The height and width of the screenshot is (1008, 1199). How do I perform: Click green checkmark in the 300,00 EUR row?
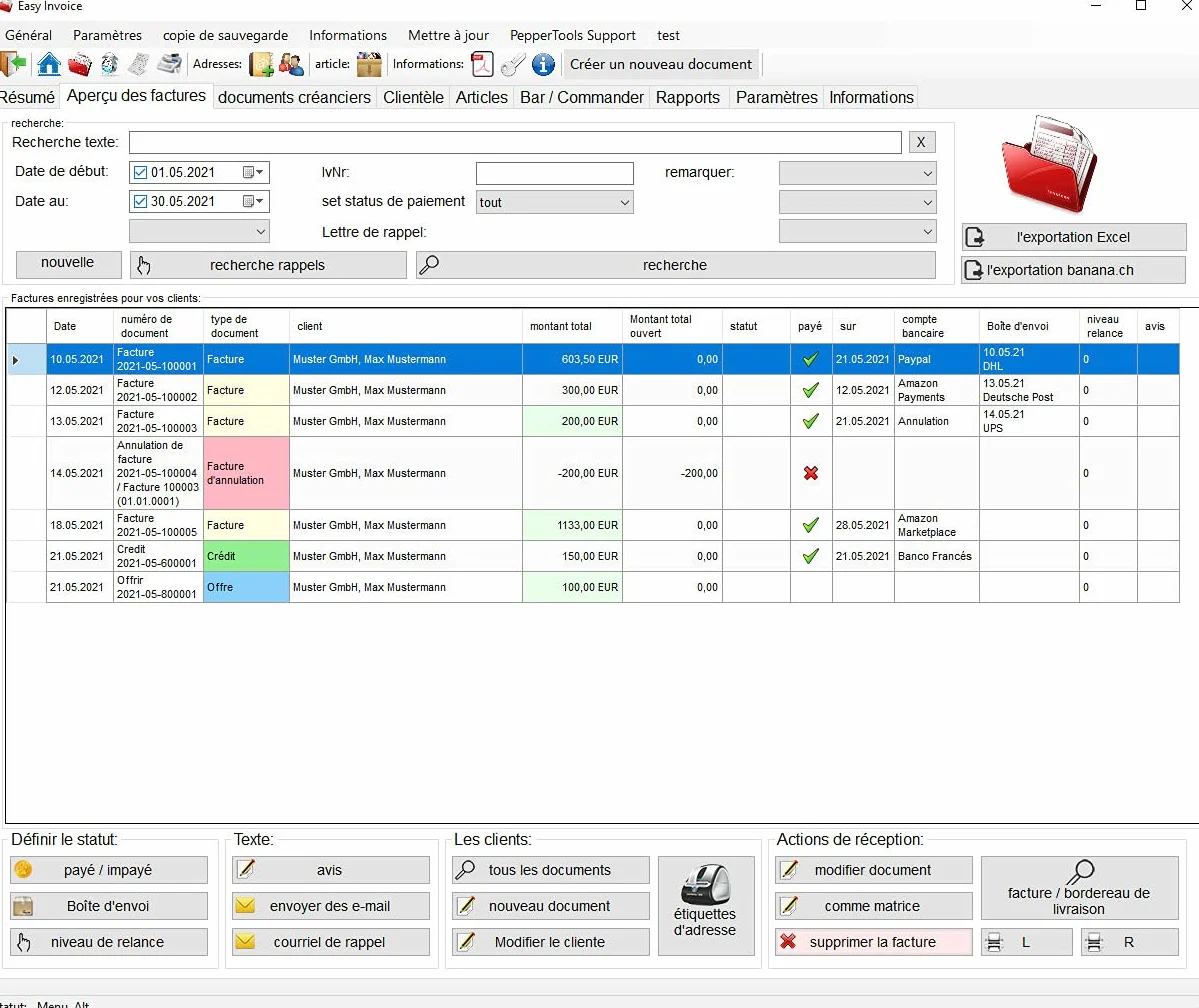coord(811,390)
